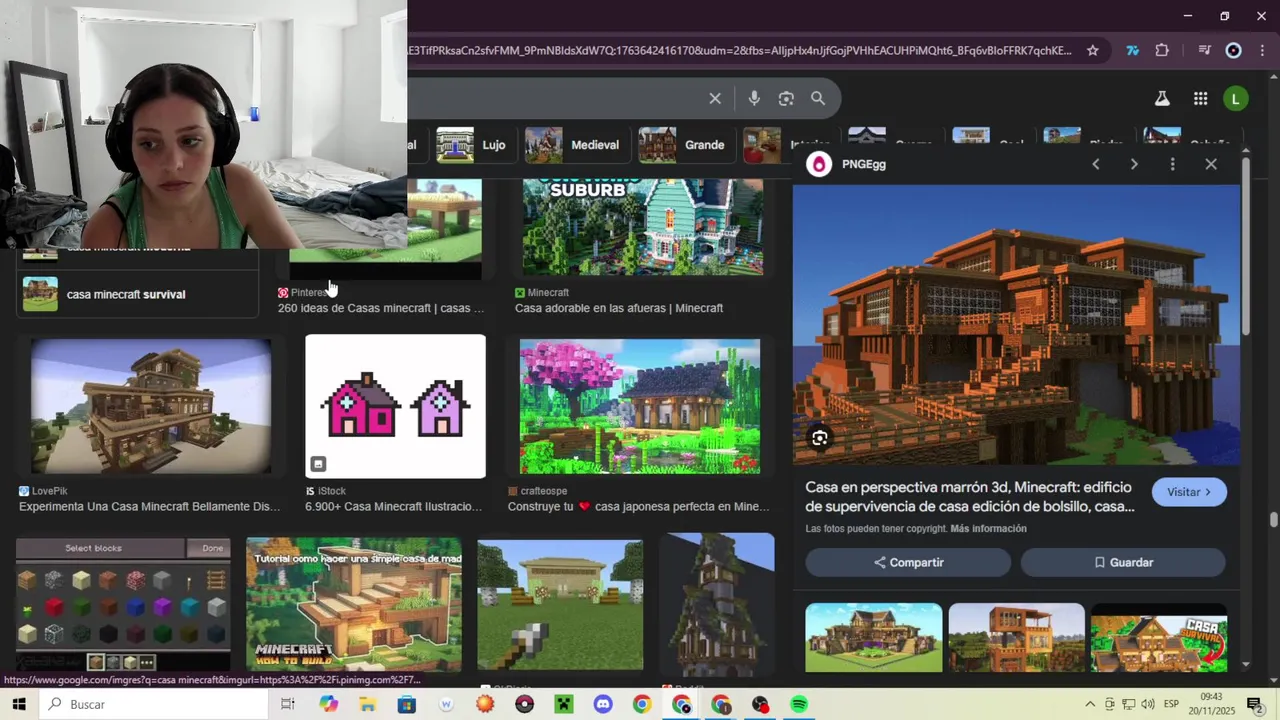1280x720 pixels.
Task: Open the media control icon in Chrome toolbar
Action: click(x=1204, y=50)
